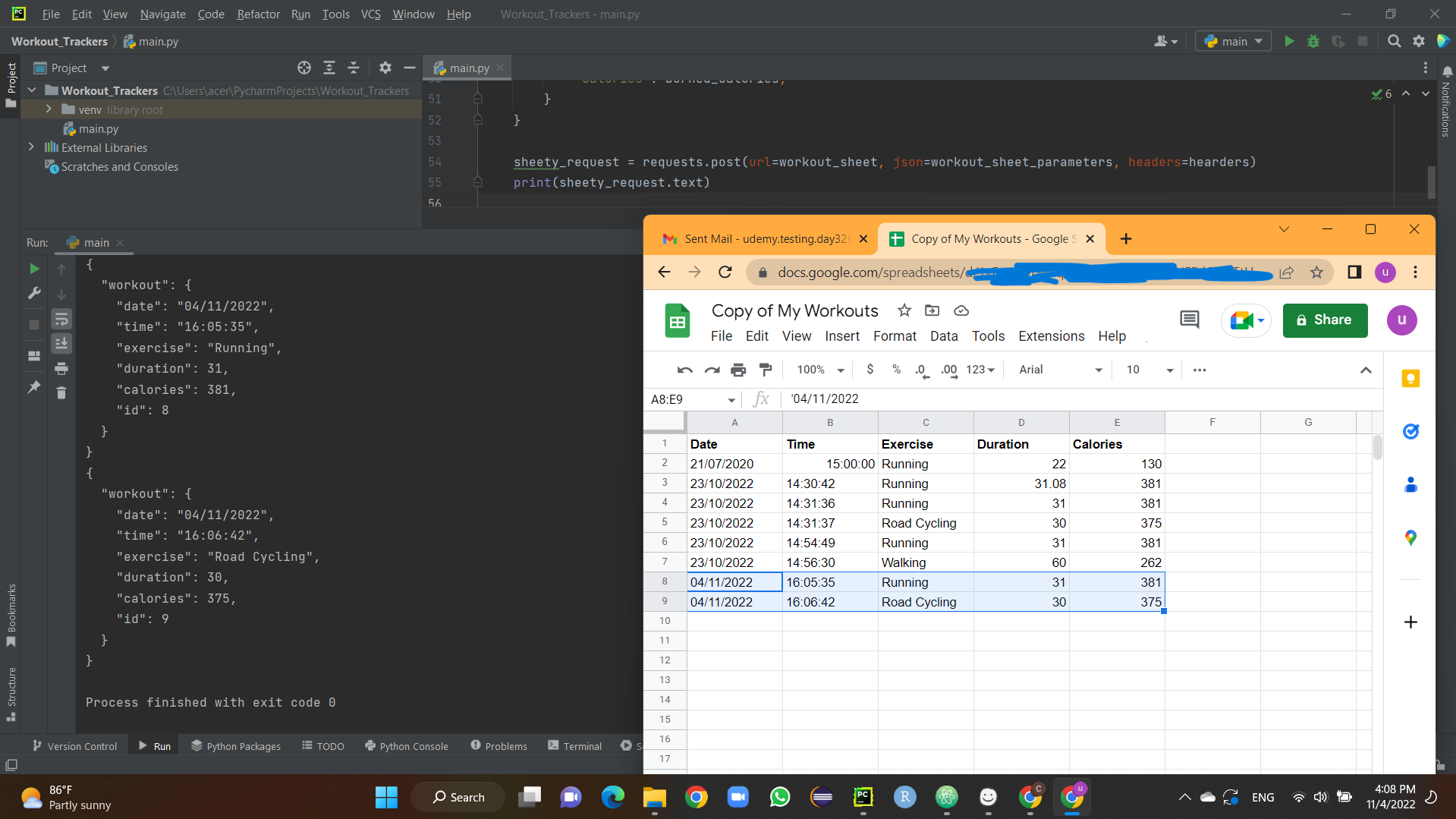The width and height of the screenshot is (1456, 819).
Task: Select cell C5 Road Cycling
Action: (926, 523)
